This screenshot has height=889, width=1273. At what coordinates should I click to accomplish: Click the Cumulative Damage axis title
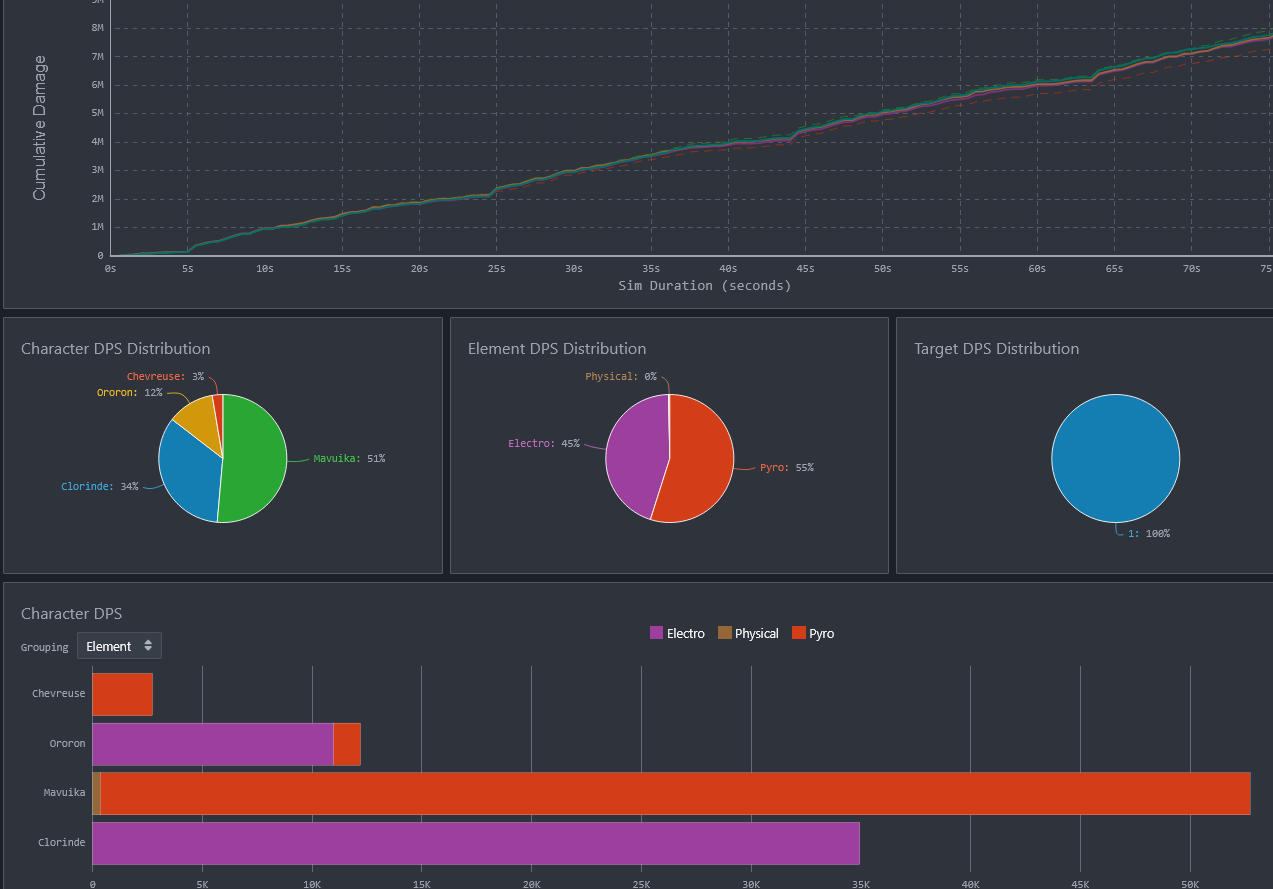tap(40, 128)
